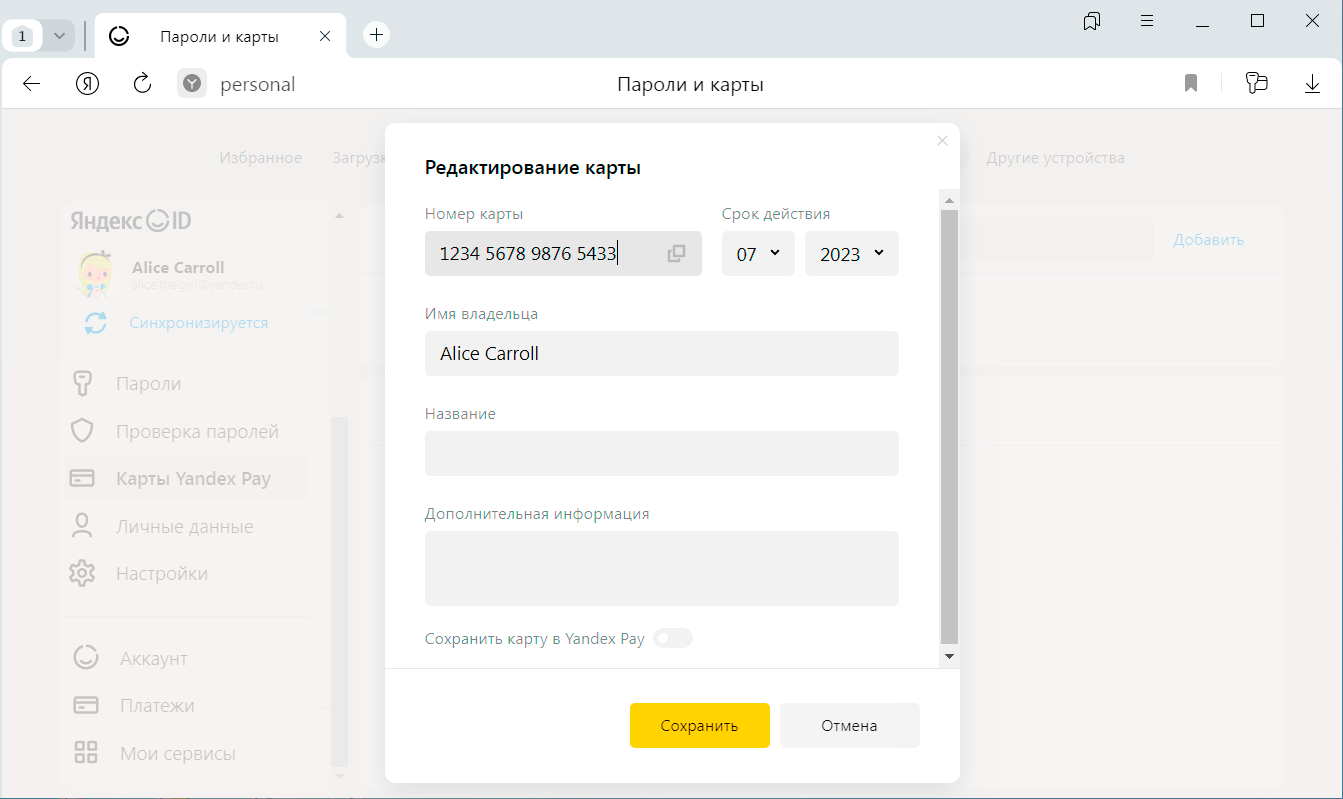Screen dimensions: 1343x799
Task: Reload the page with refresh icon
Action: (x=142, y=84)
